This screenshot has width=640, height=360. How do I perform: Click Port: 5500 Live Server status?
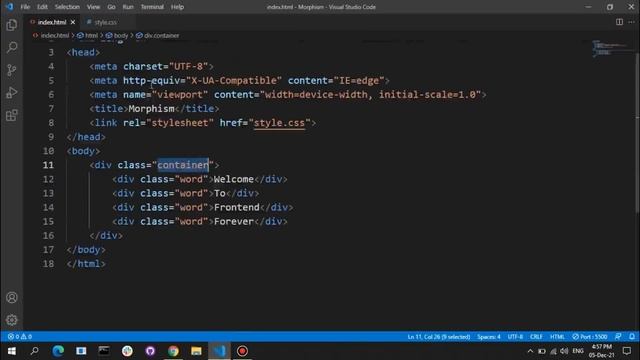pyautogui.click(x=590, y=337)
